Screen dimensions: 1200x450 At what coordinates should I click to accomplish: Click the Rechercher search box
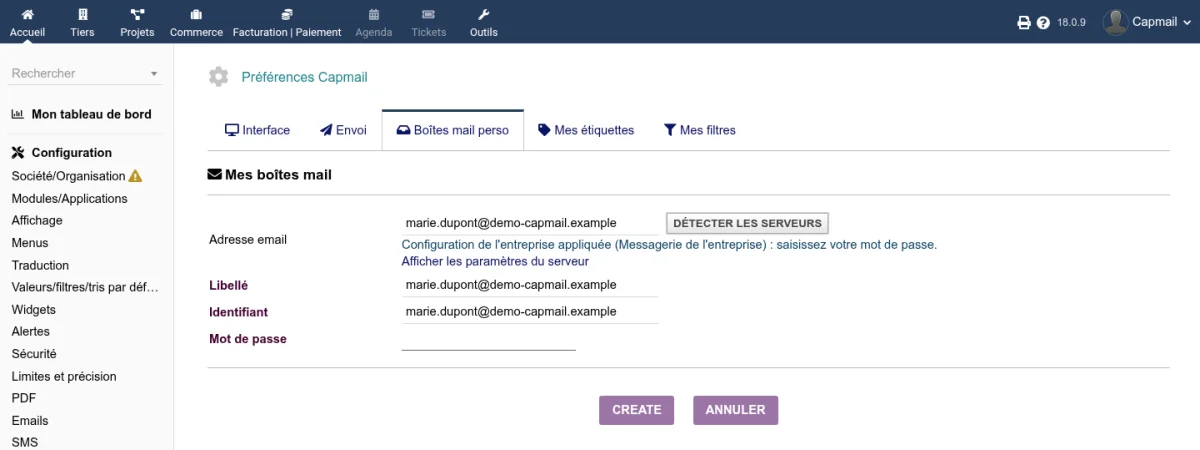(86, 73)
